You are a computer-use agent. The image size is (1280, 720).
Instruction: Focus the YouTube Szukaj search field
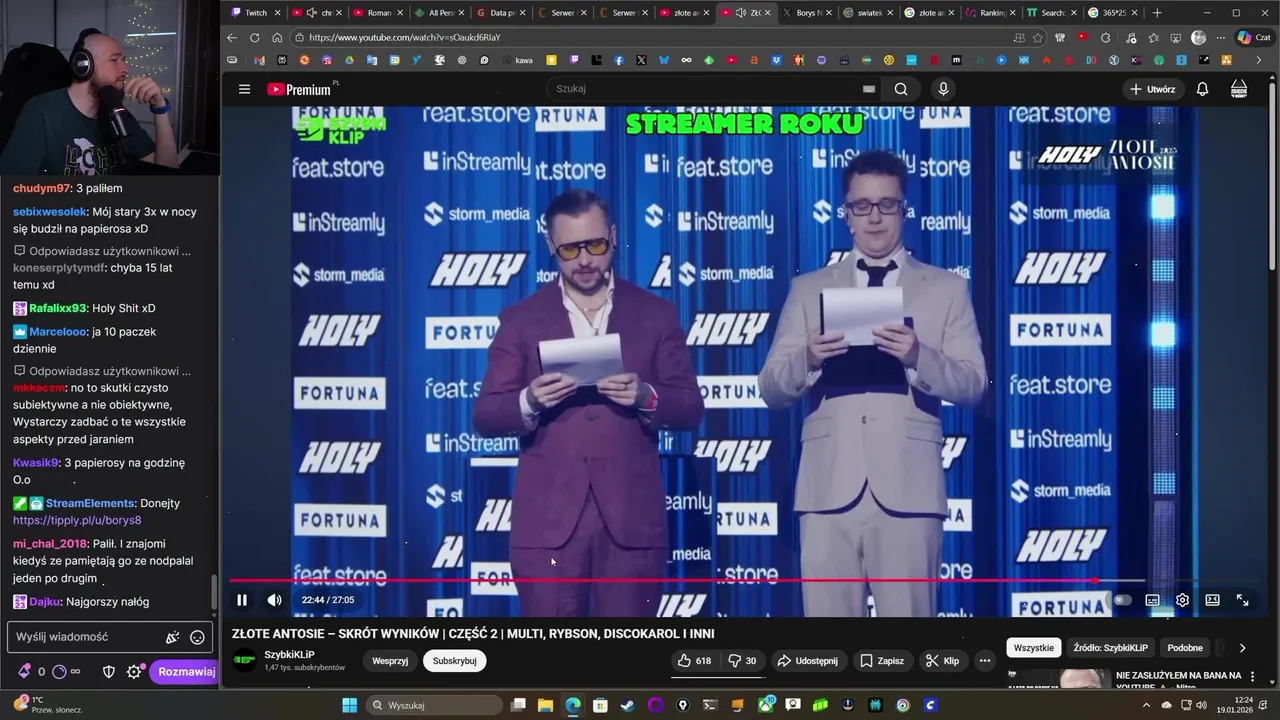tap(712, 89)
